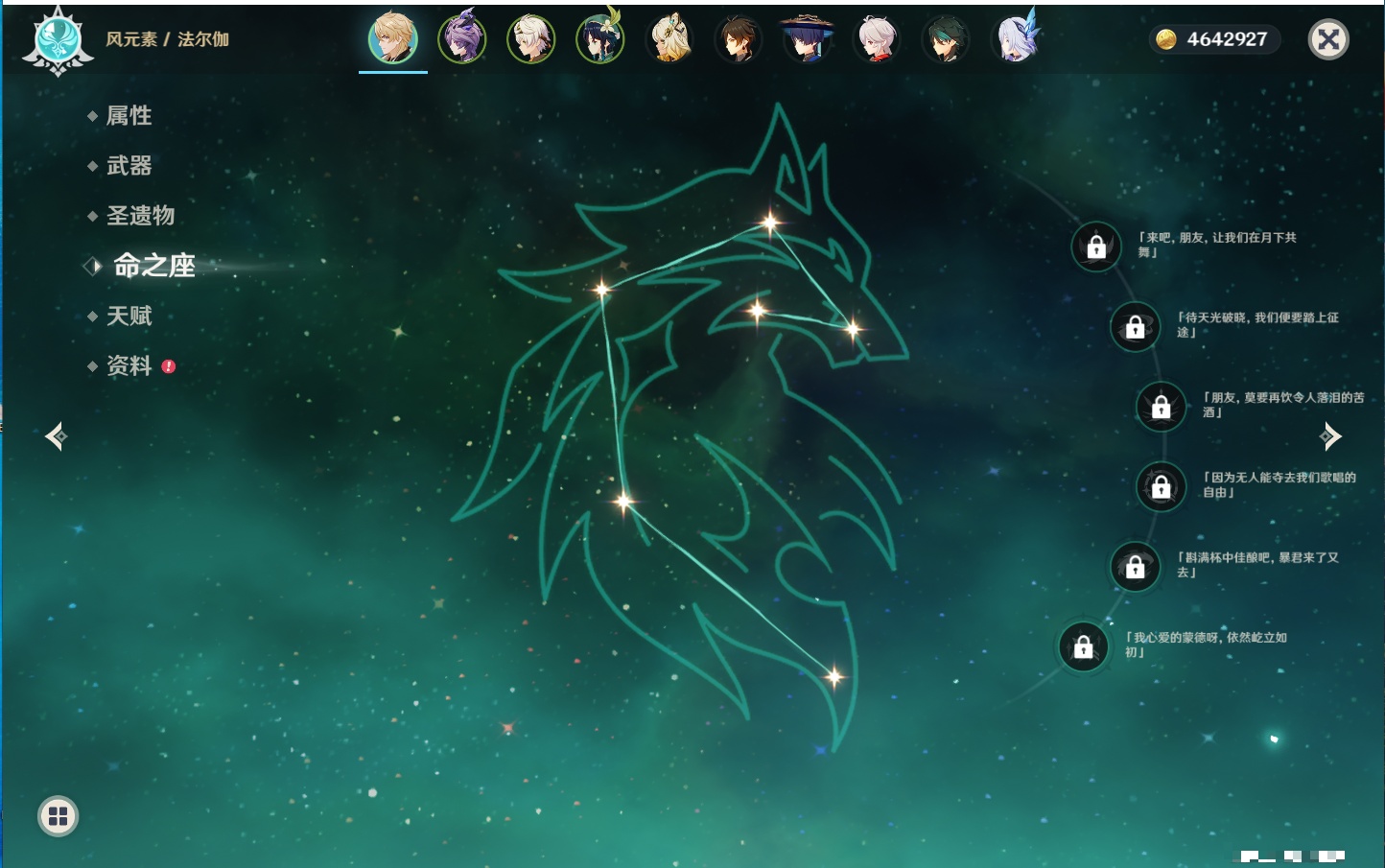Open the grid menu icon at bottom-left
This screenshot has width=1385, height=868.
pos(59,816)
